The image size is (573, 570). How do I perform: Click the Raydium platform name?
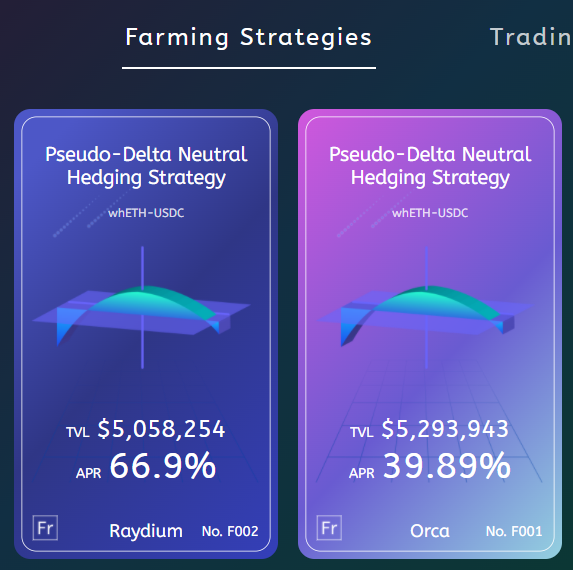pos(146,531)
